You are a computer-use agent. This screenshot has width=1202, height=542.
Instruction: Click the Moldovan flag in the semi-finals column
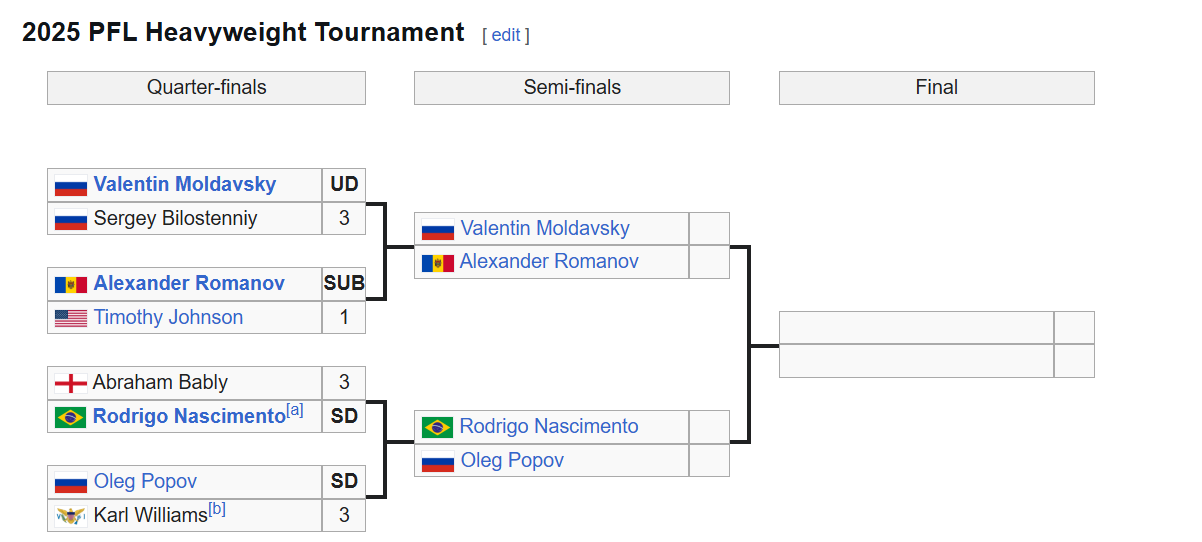point(438,263)
